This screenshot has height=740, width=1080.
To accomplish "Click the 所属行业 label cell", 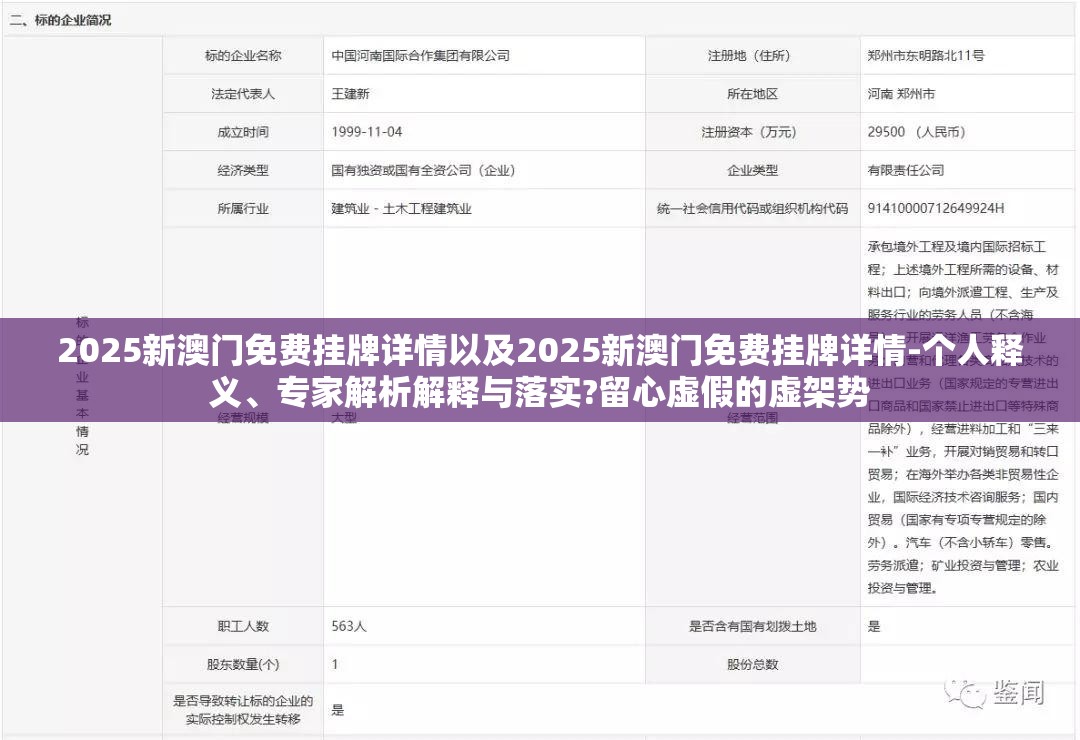I will (x=243, y=208).
